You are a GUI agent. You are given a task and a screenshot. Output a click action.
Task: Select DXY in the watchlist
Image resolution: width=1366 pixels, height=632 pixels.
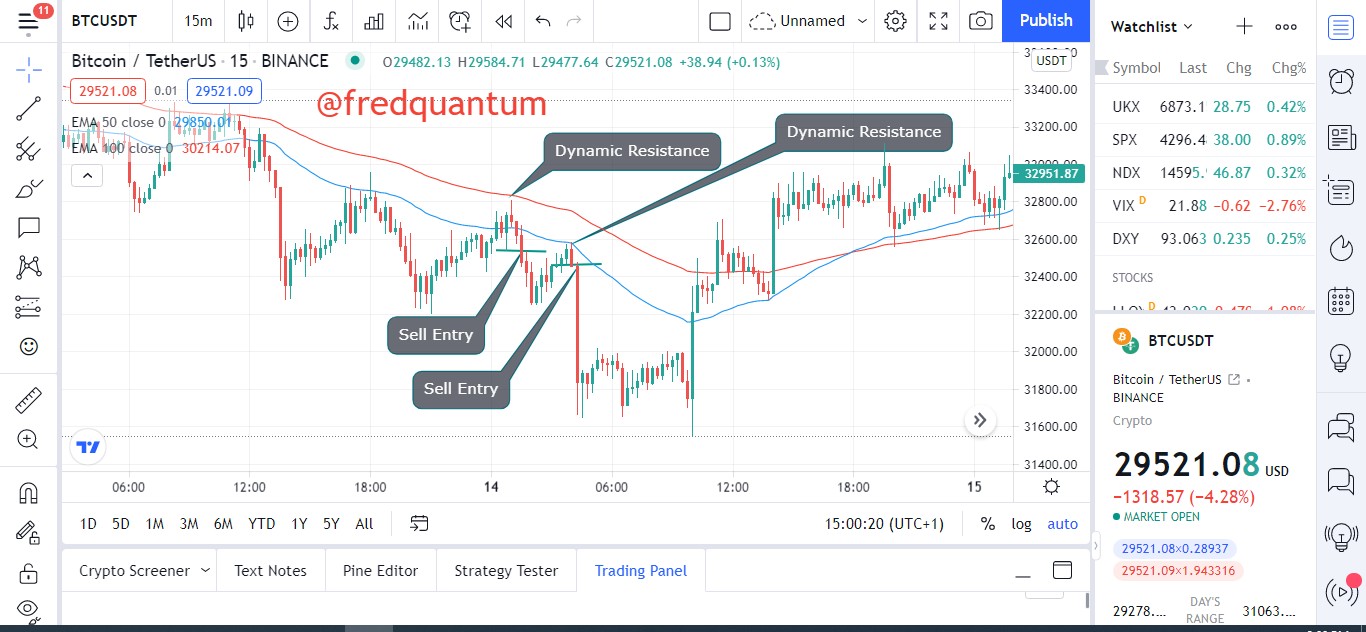point(1206,238)
